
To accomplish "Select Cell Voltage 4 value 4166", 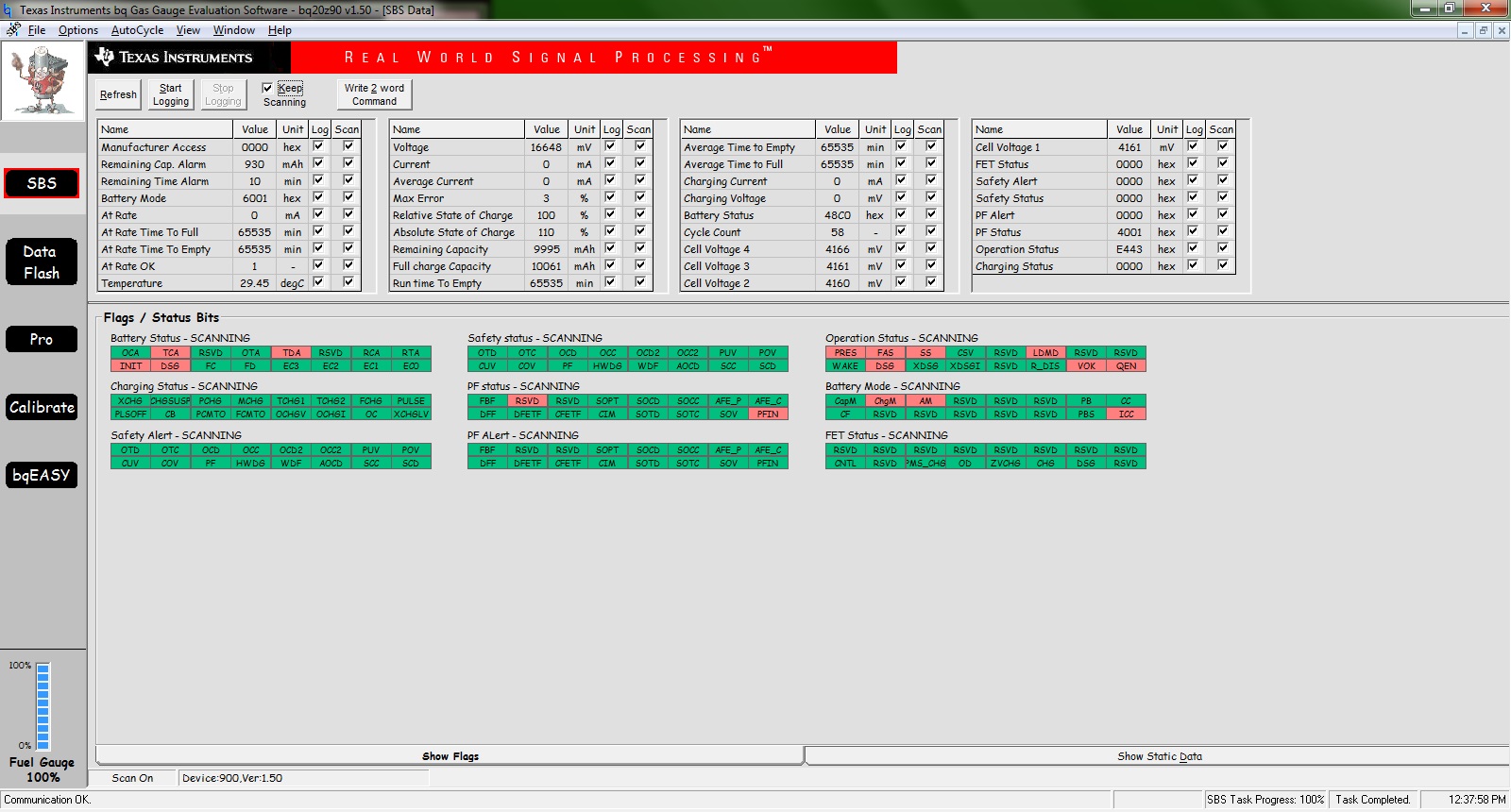I will click(x=837, y=249).
